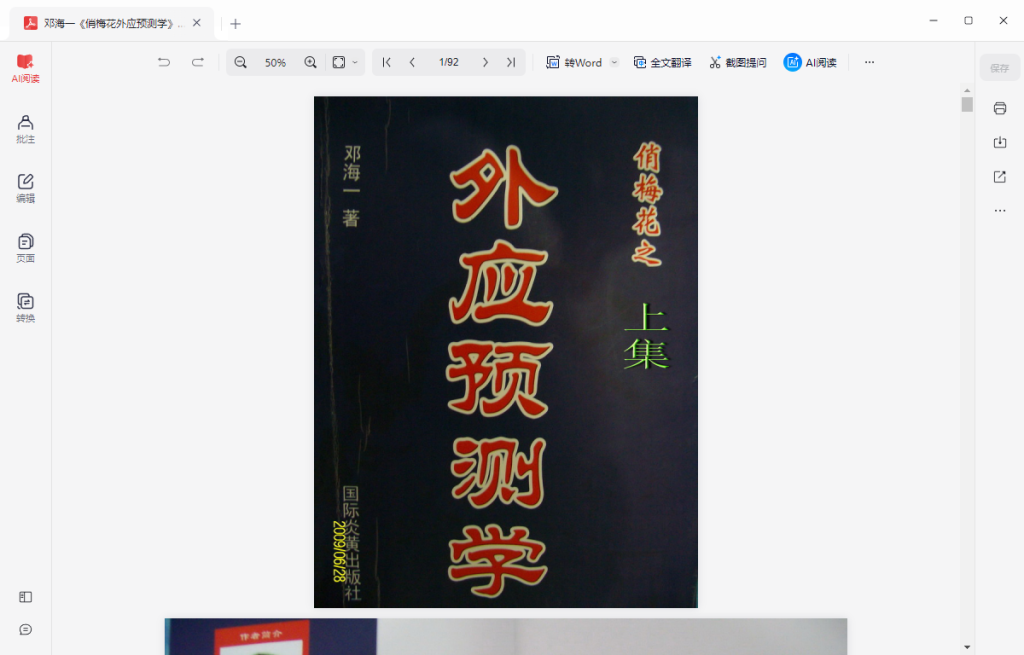1024x655 pixels.
Task: Toggle the comment bubble at bottom left
Action: pos(25,630)
